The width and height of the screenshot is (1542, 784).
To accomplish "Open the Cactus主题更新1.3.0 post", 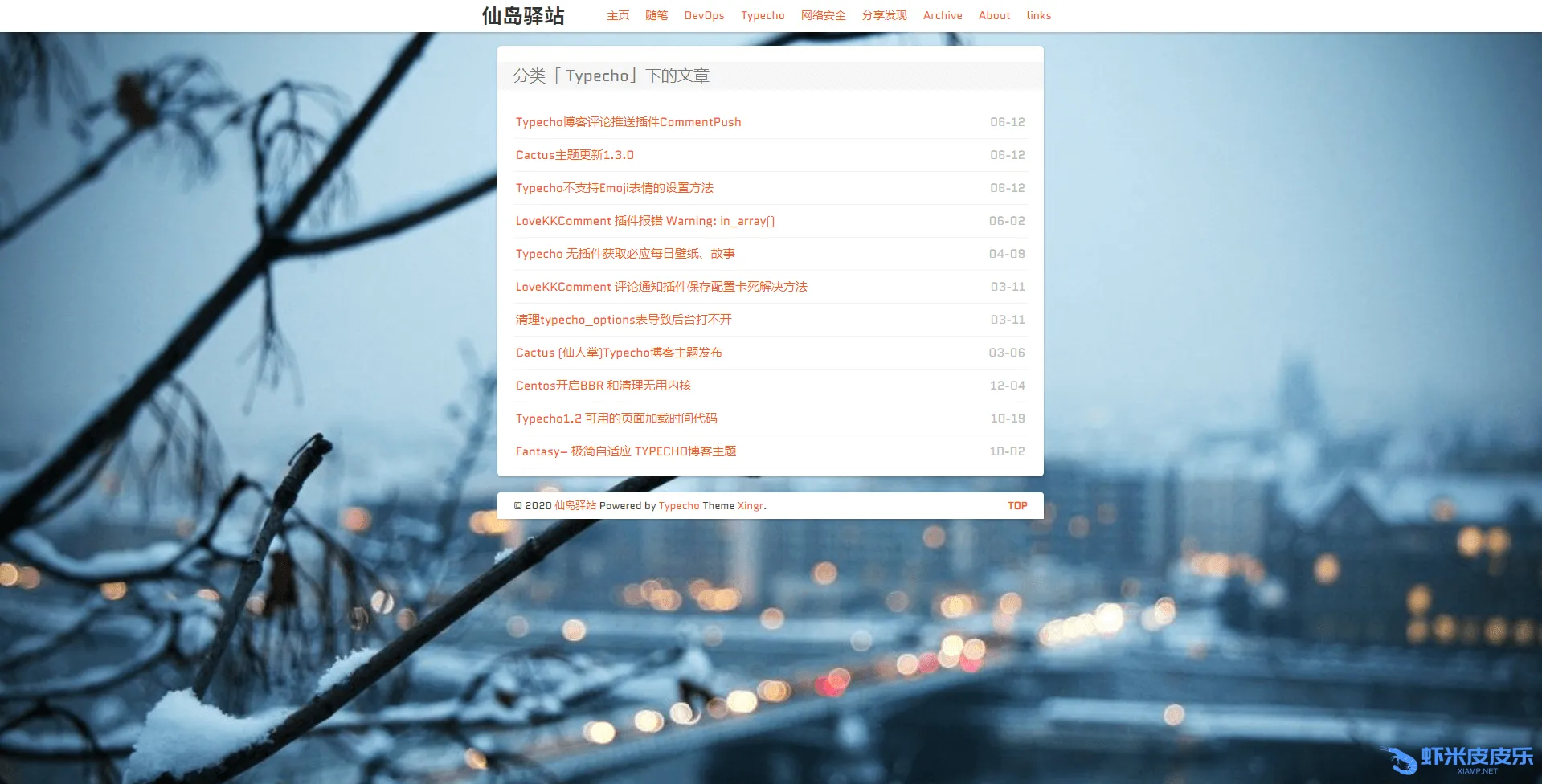I will click(575, 155).
